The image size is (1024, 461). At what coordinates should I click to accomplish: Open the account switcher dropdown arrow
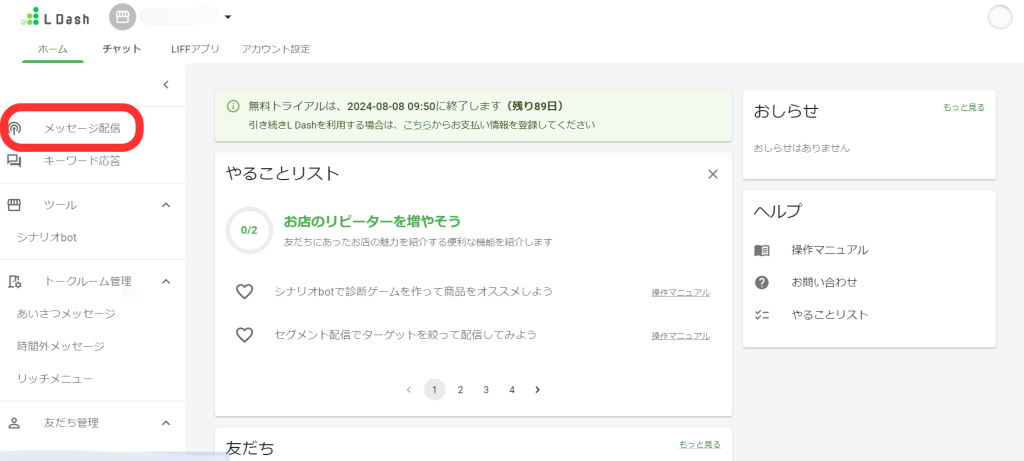[x=228, y=17]
